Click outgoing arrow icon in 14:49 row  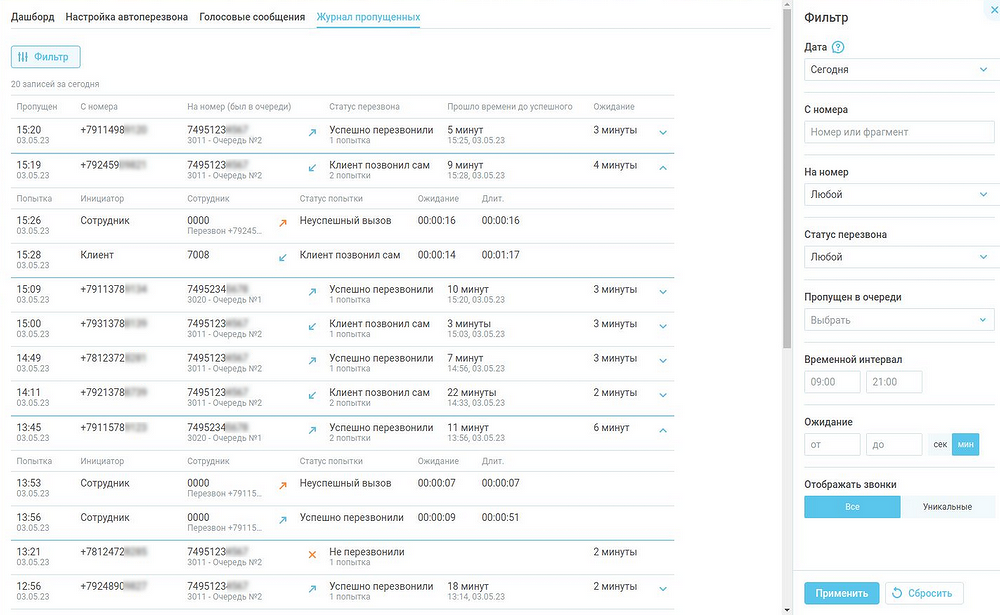[x=312, y=361]
